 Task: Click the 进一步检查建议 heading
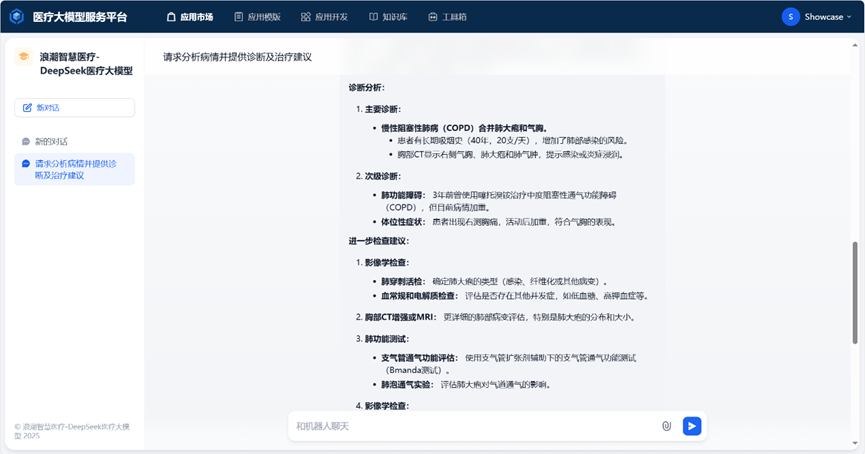378,241
